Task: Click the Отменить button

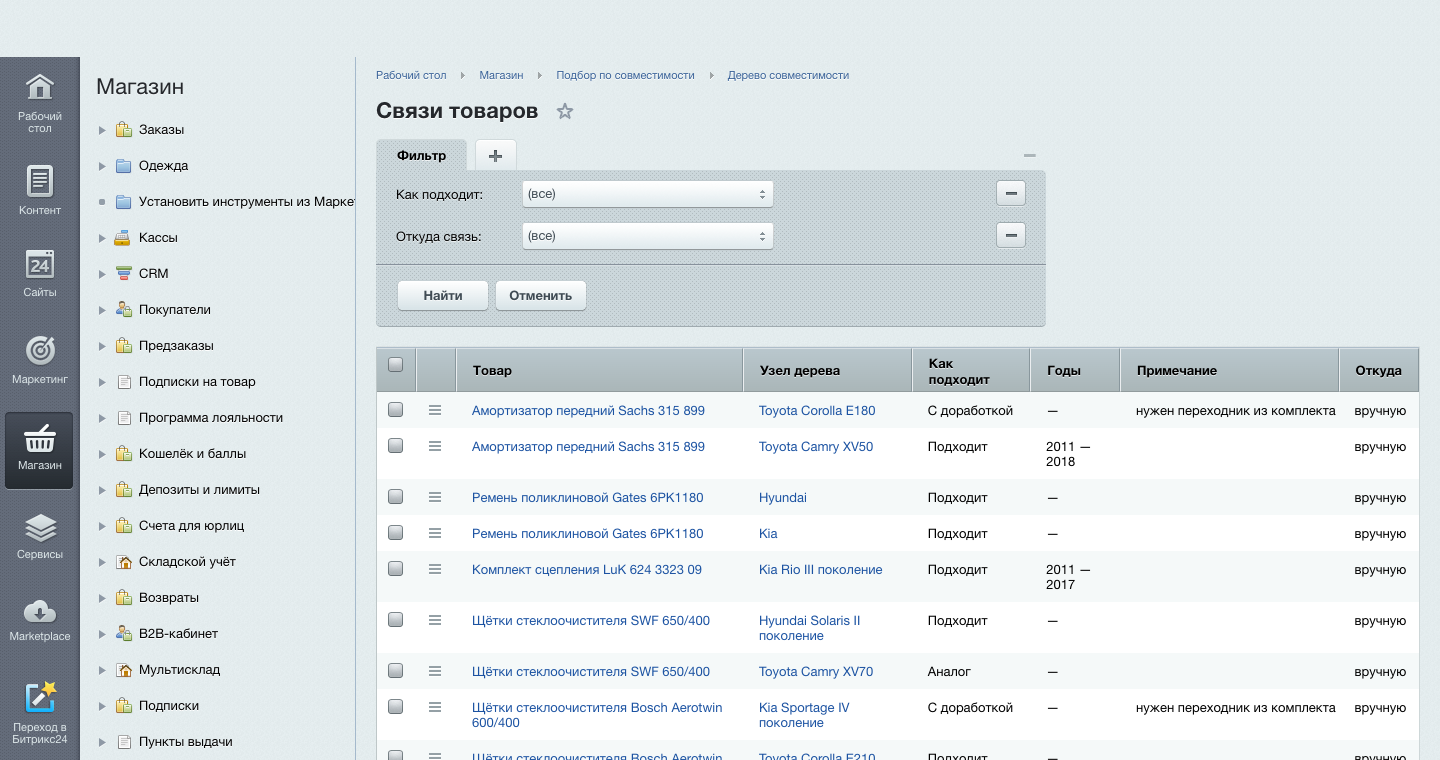Action: pos(540,296)
